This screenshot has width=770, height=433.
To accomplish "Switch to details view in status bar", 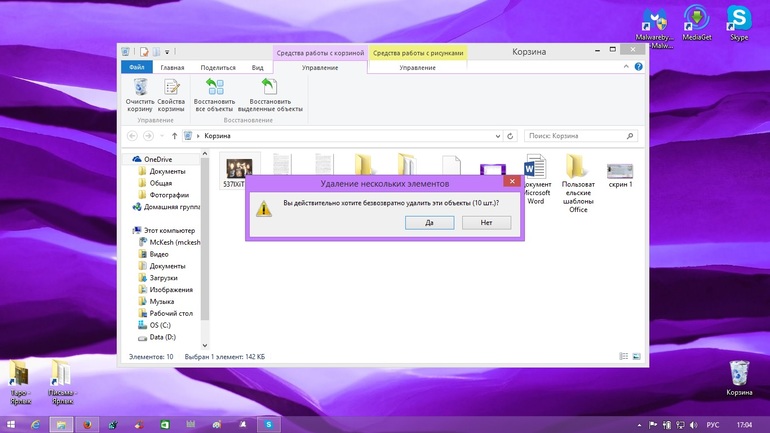I will point(624,356).
